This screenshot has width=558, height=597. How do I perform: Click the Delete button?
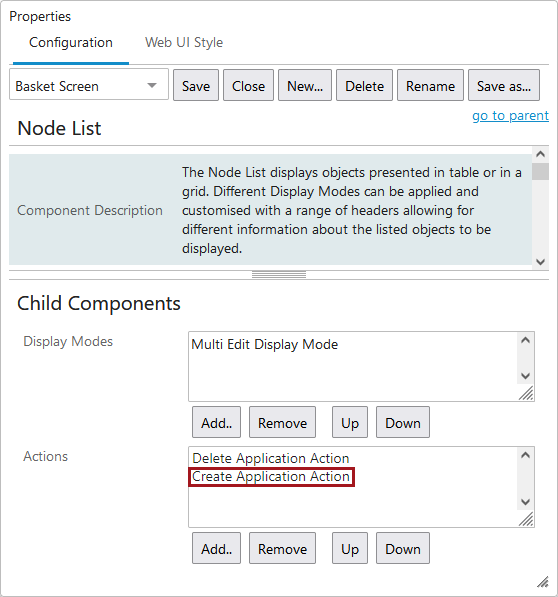coord(364,85)
